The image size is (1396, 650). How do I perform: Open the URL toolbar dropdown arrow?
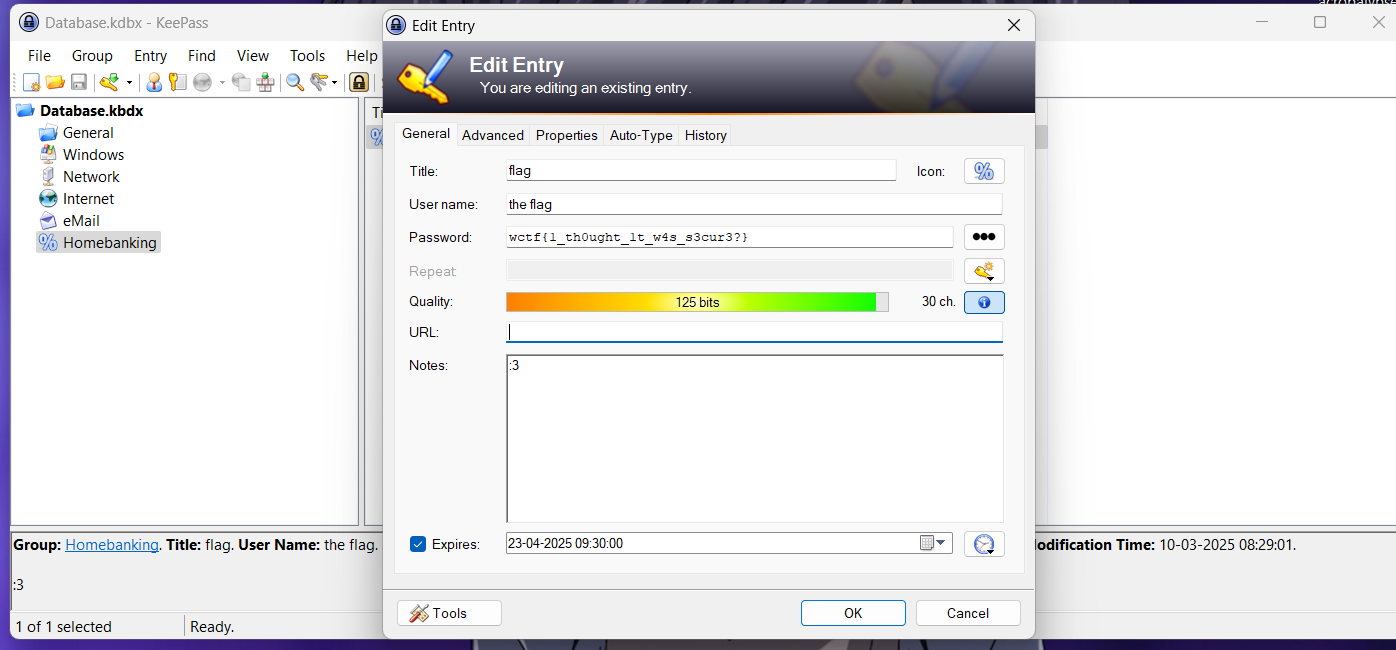pyautogui.click(x=222, y=83)
